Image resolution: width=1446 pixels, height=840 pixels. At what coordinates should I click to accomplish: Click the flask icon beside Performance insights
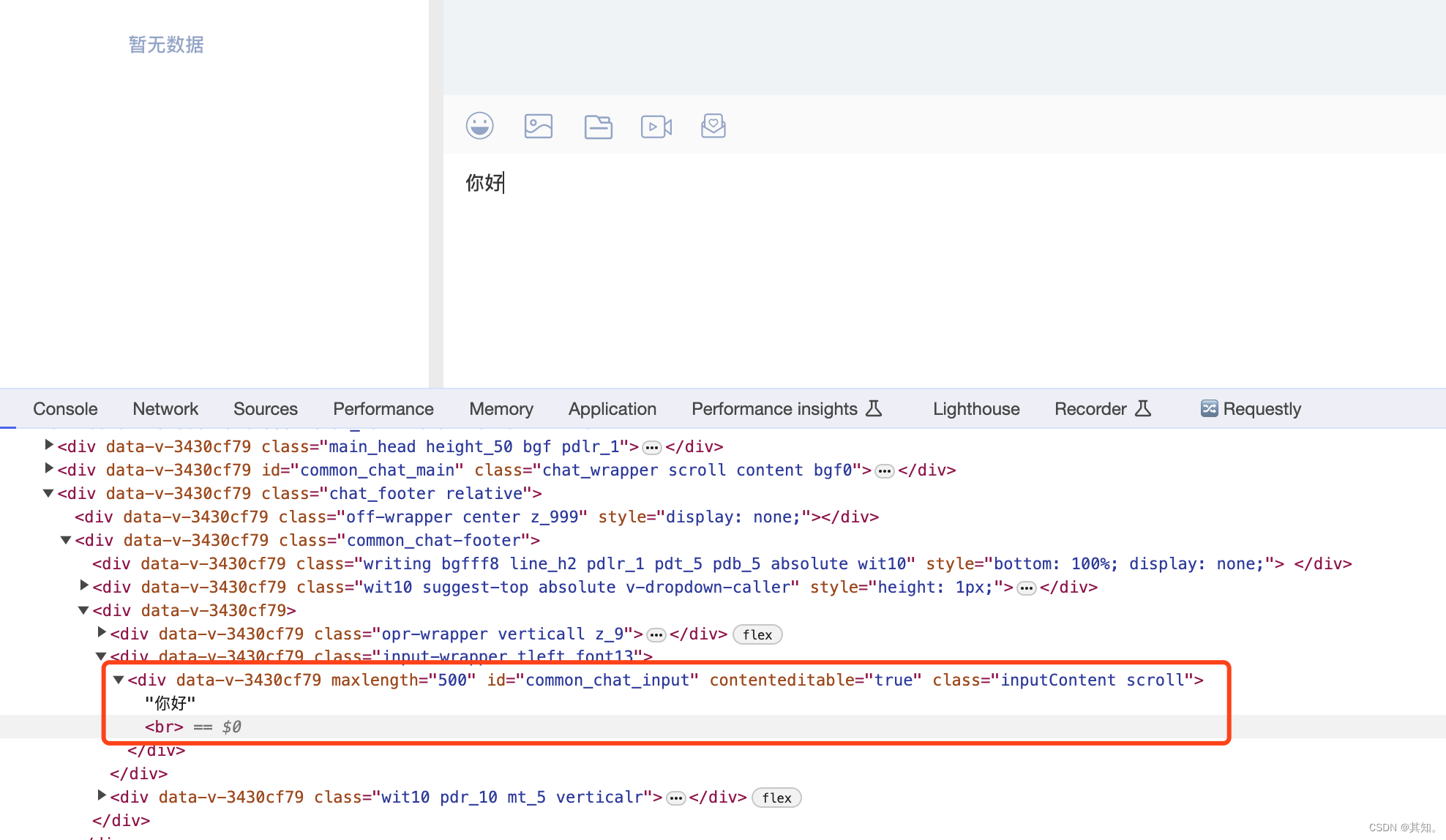874,408
